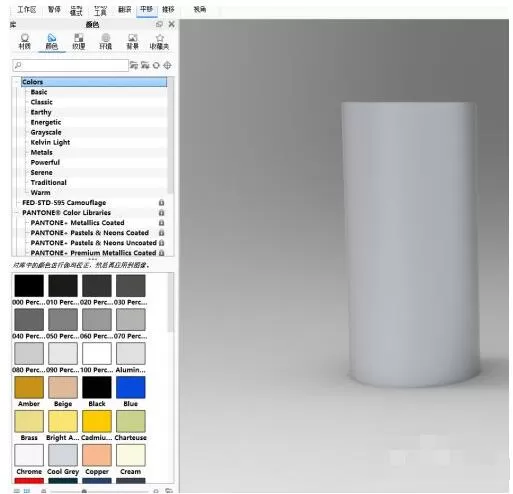This screenshot has height=494, width=513.
Task: Switch swatches to list view icon
Action: point(17,491)
